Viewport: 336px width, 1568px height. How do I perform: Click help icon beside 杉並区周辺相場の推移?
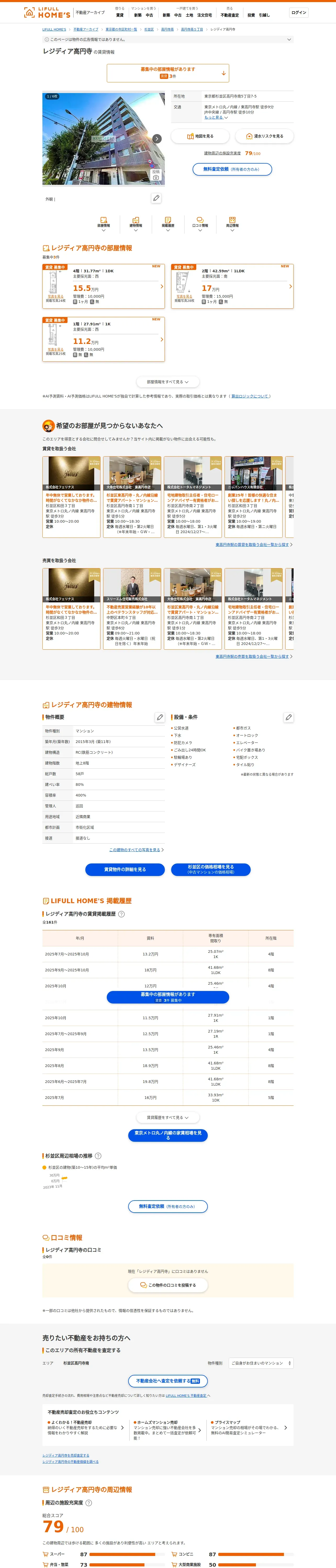pyautogui.click(x=98, y=1155)
